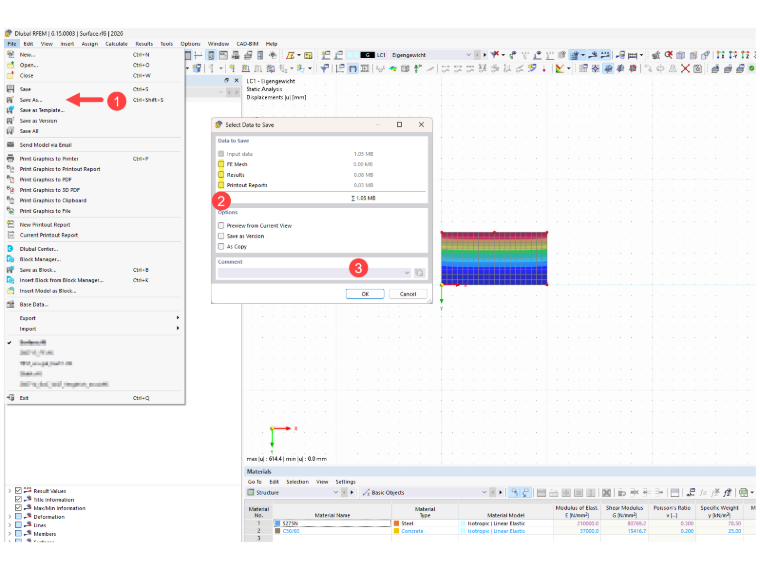The width and height of the screenshot is (760, 570).
Task: Click the colored surface model in viewport
Action: coord(494,258)
